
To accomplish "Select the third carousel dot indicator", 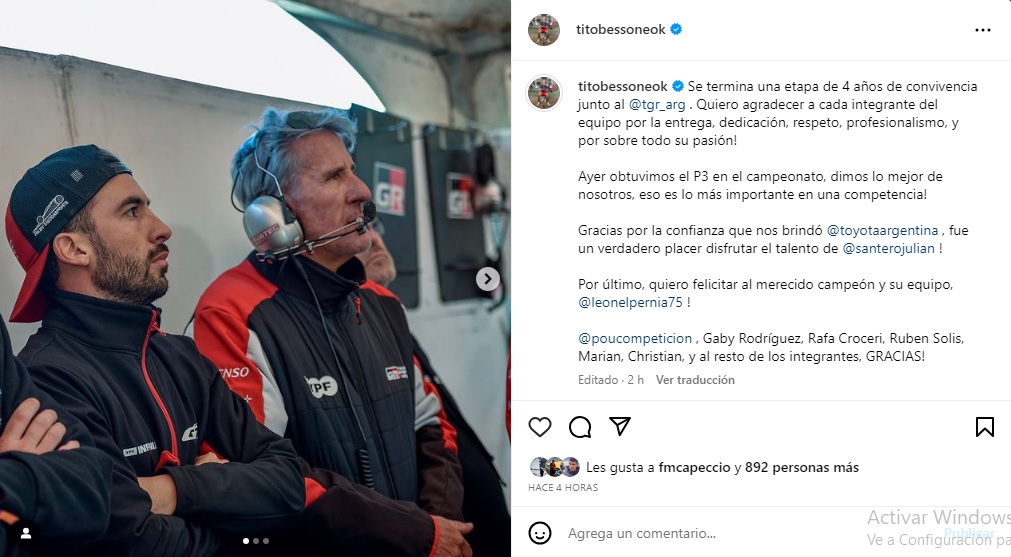I will 266,541.
